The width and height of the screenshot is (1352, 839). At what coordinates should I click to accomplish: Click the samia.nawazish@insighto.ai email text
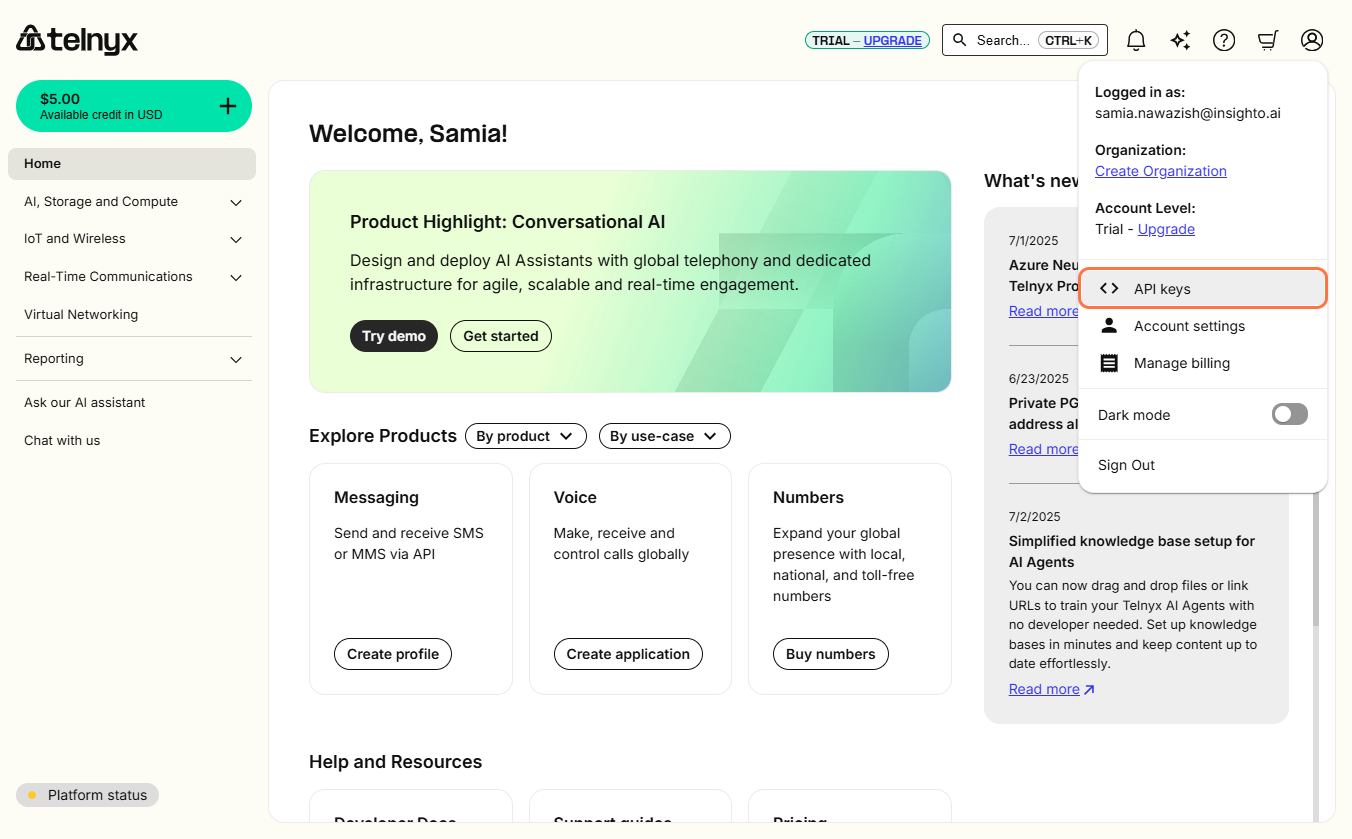click(x=1188, y=113)
